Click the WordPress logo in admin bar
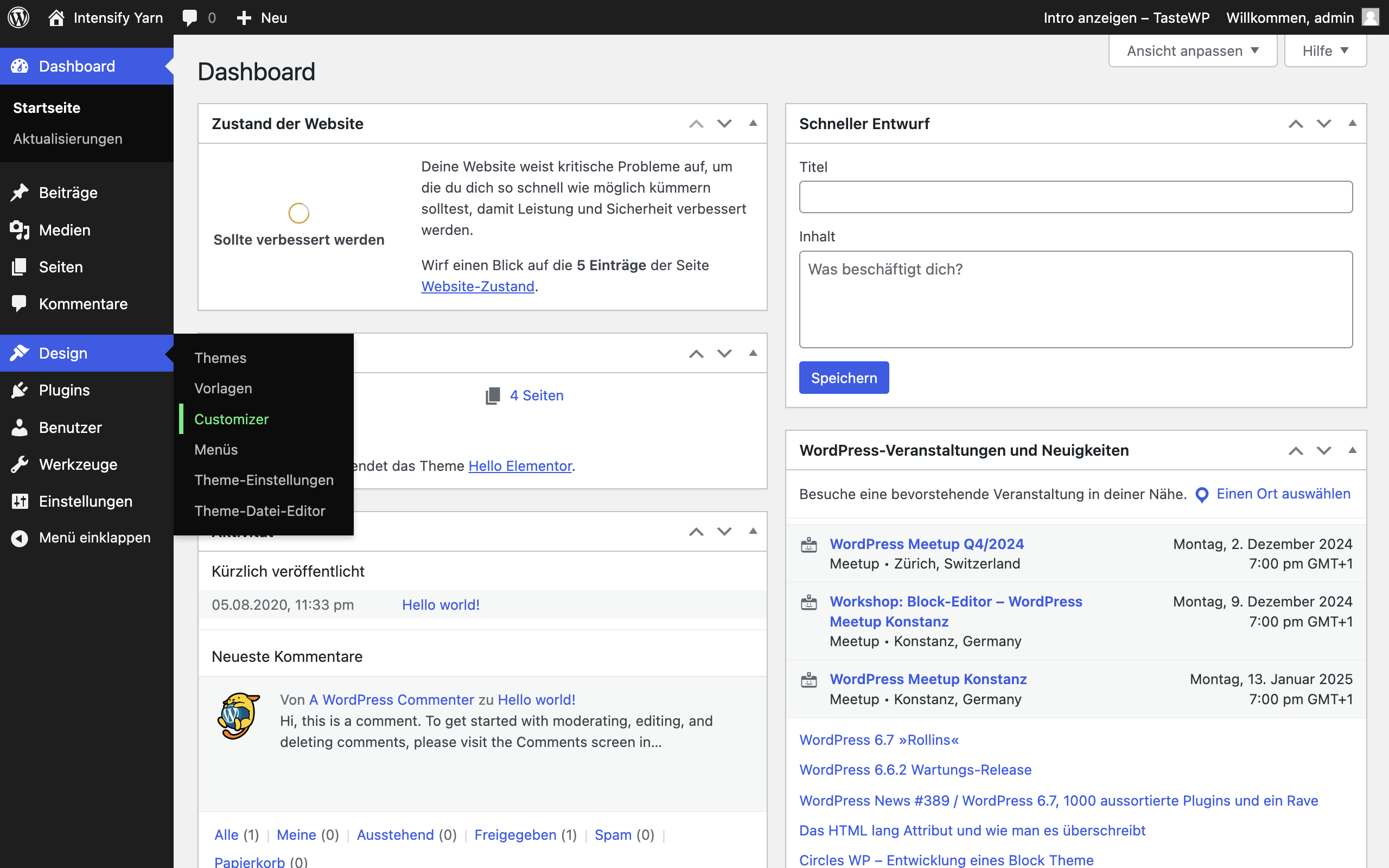The width and height of the screenshot is (1389, 868). point(18,17)
